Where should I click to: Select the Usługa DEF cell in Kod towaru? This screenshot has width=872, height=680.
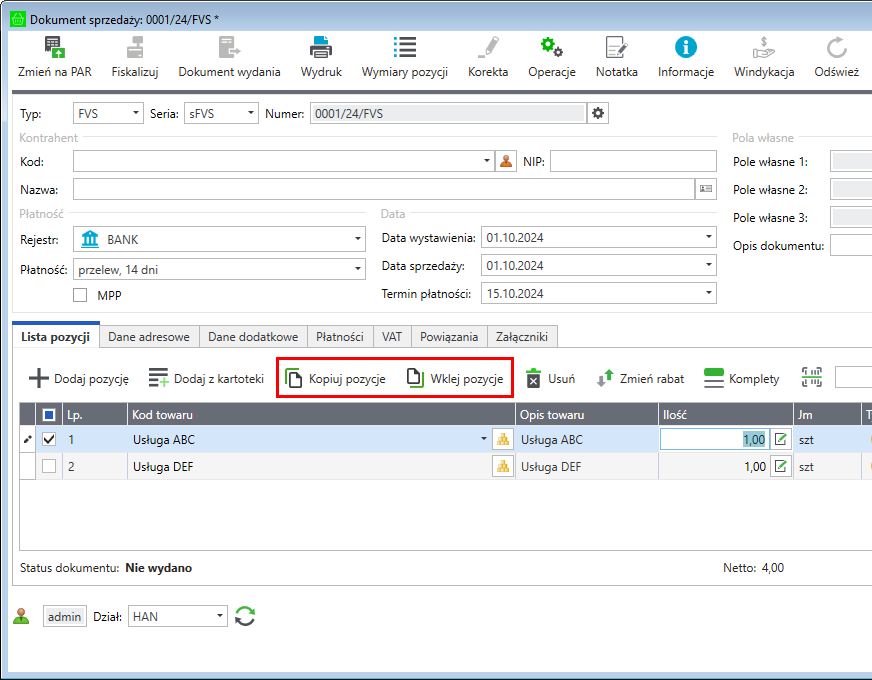309,466
